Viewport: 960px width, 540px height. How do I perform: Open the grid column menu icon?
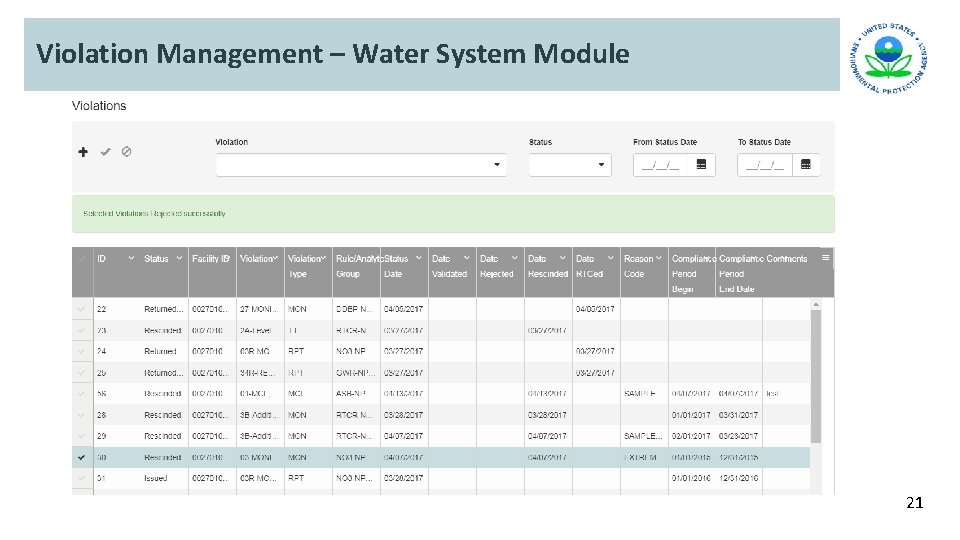[825, 258]
